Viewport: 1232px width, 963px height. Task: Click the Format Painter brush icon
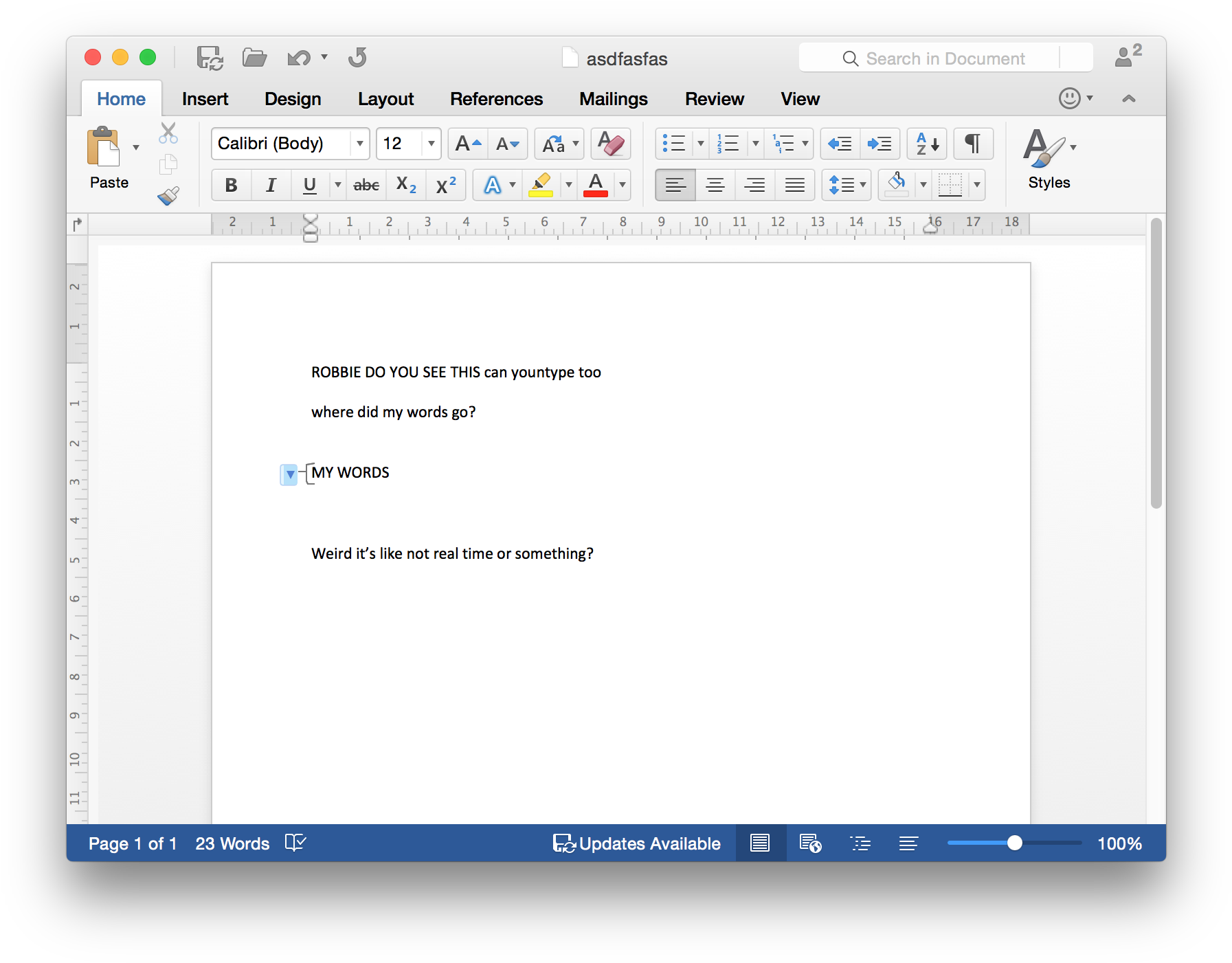point(168,196)
